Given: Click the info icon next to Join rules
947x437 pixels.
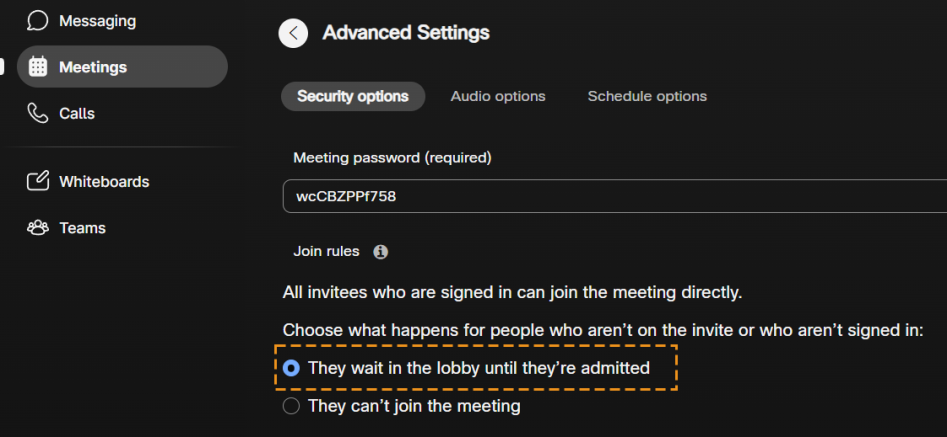Looking at the screenshot, I should (380, 252).
